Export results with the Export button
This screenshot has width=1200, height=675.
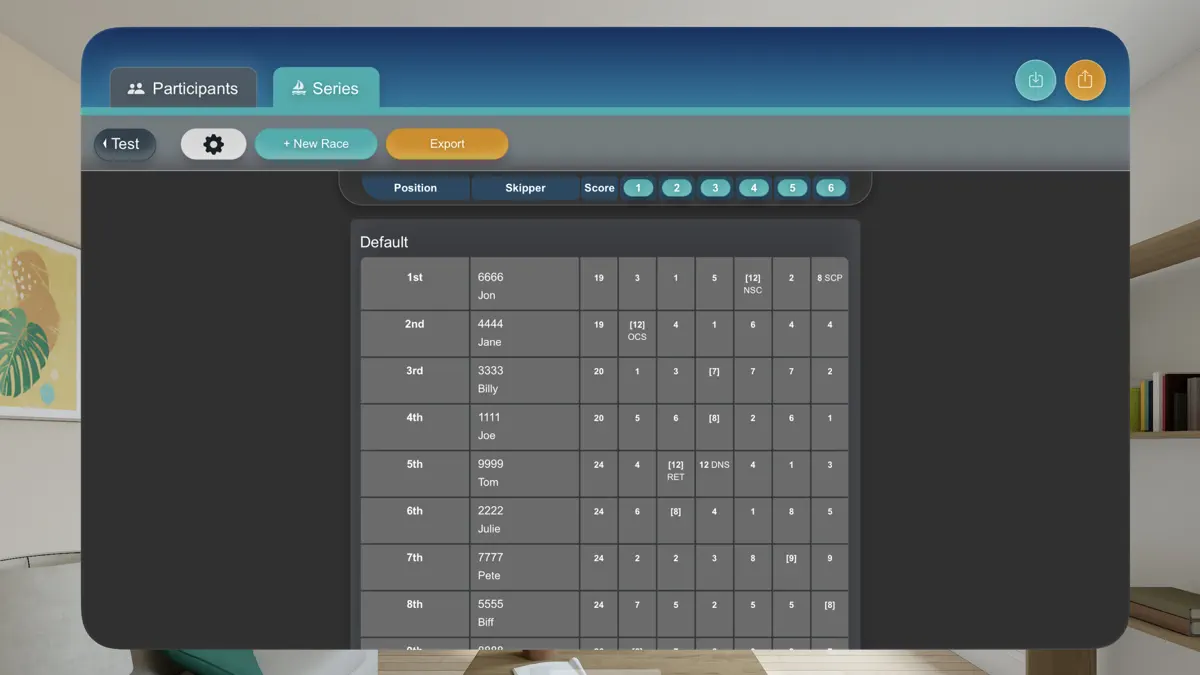coord(447,144)
